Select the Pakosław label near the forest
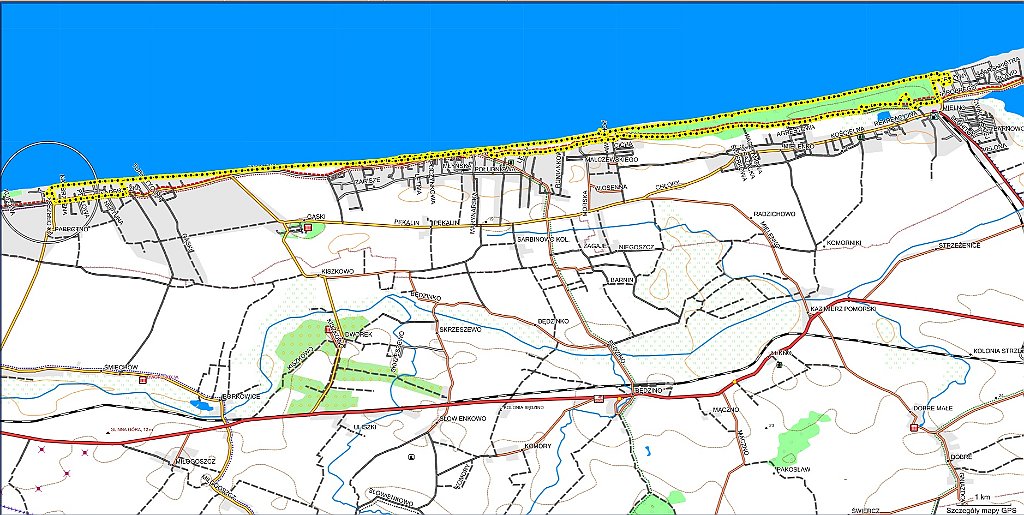This screenshot has width=1024, height=515. (x=790, y=466)
